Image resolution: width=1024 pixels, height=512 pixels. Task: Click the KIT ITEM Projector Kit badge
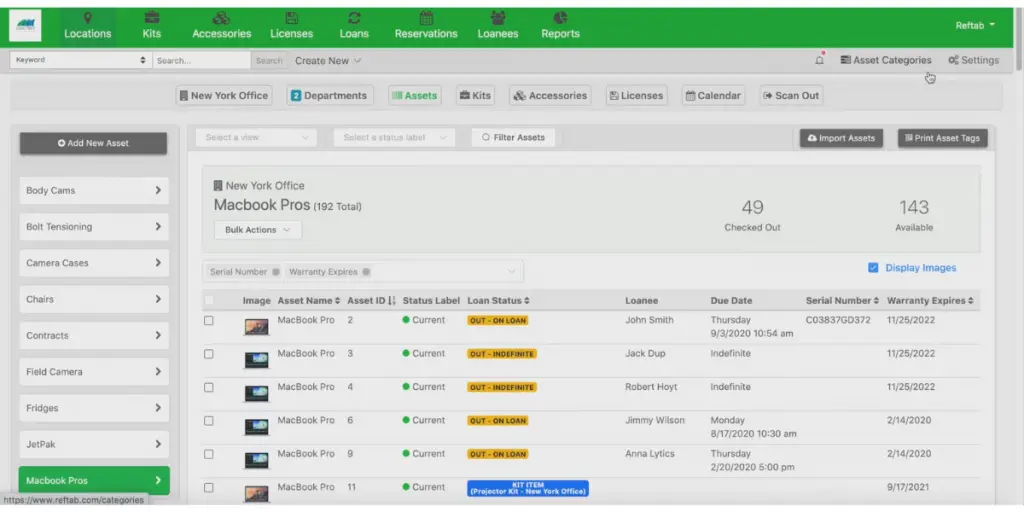(x=528, y=488)
